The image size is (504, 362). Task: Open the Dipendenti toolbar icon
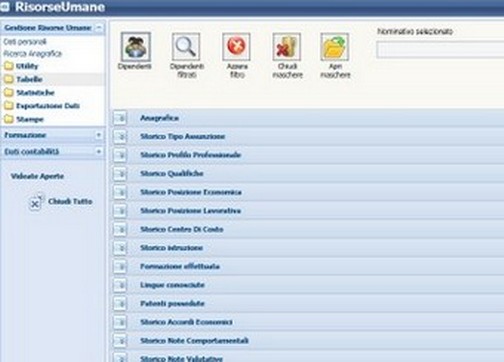136,47
